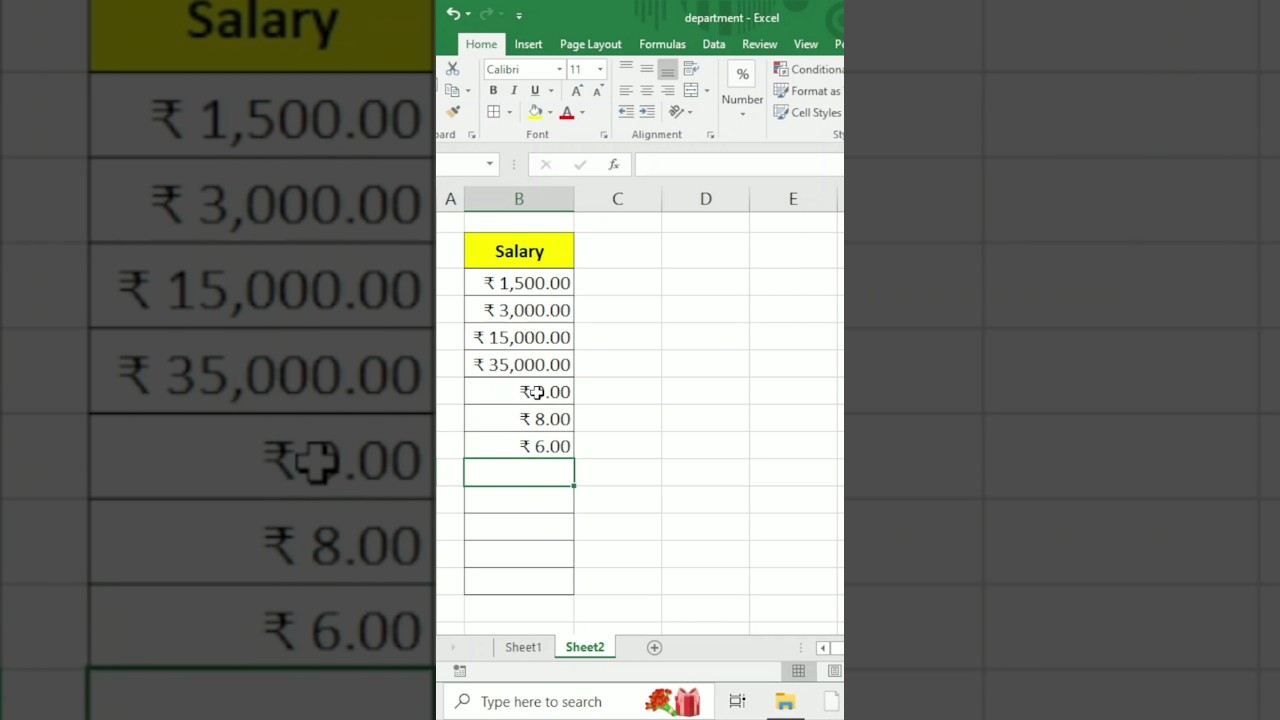Click the Copy icon in Clipboard group
The width and height of the screenshot is (1280, 720).
click(452, 90)
